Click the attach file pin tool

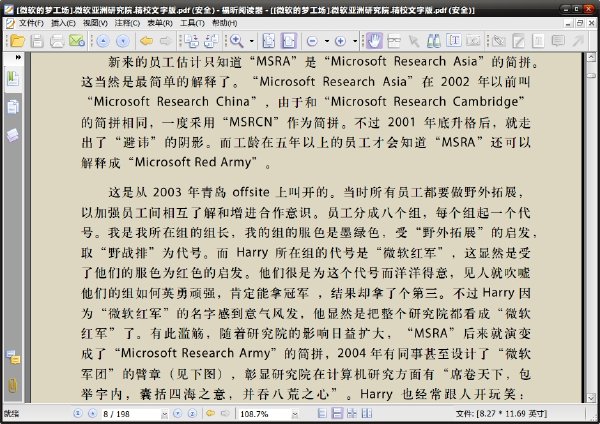(x=499, y=41)
